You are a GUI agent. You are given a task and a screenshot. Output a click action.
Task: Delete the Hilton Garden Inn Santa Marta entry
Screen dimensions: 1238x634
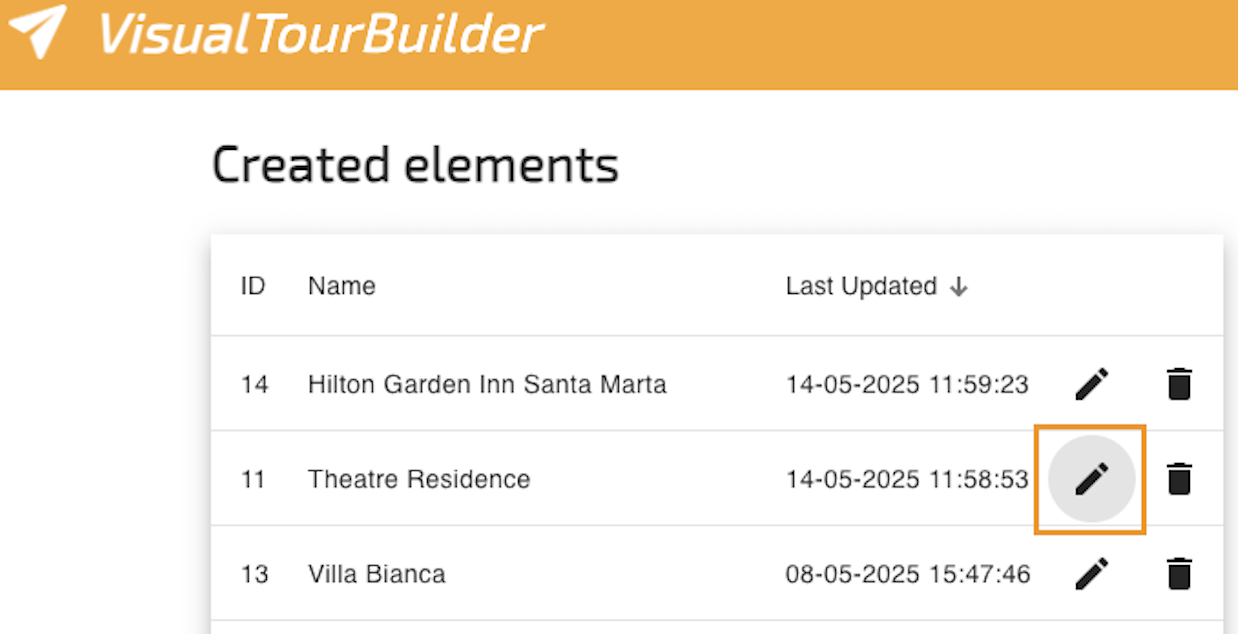click(1180, 384)
